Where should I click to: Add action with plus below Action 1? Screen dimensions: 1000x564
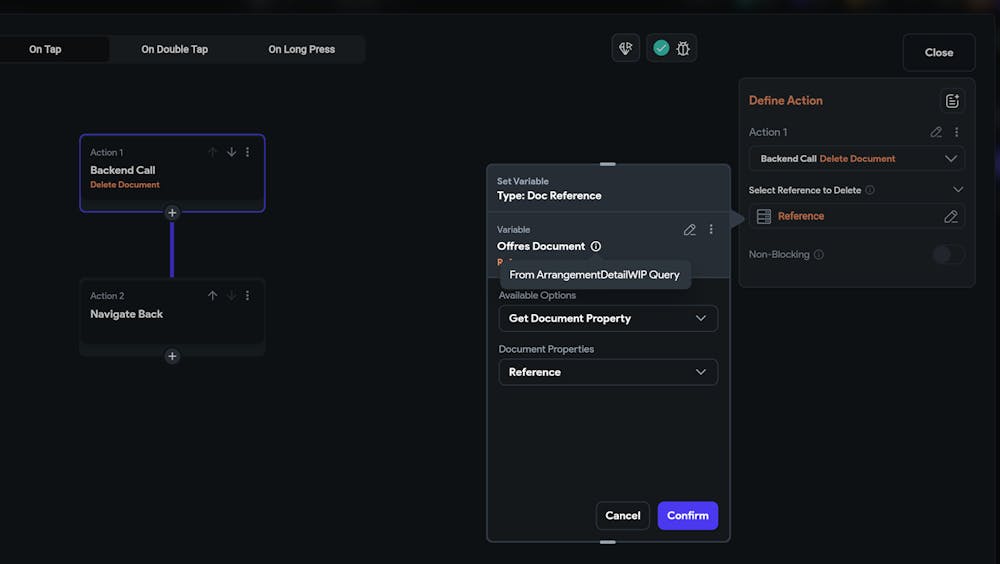(172, 212)
